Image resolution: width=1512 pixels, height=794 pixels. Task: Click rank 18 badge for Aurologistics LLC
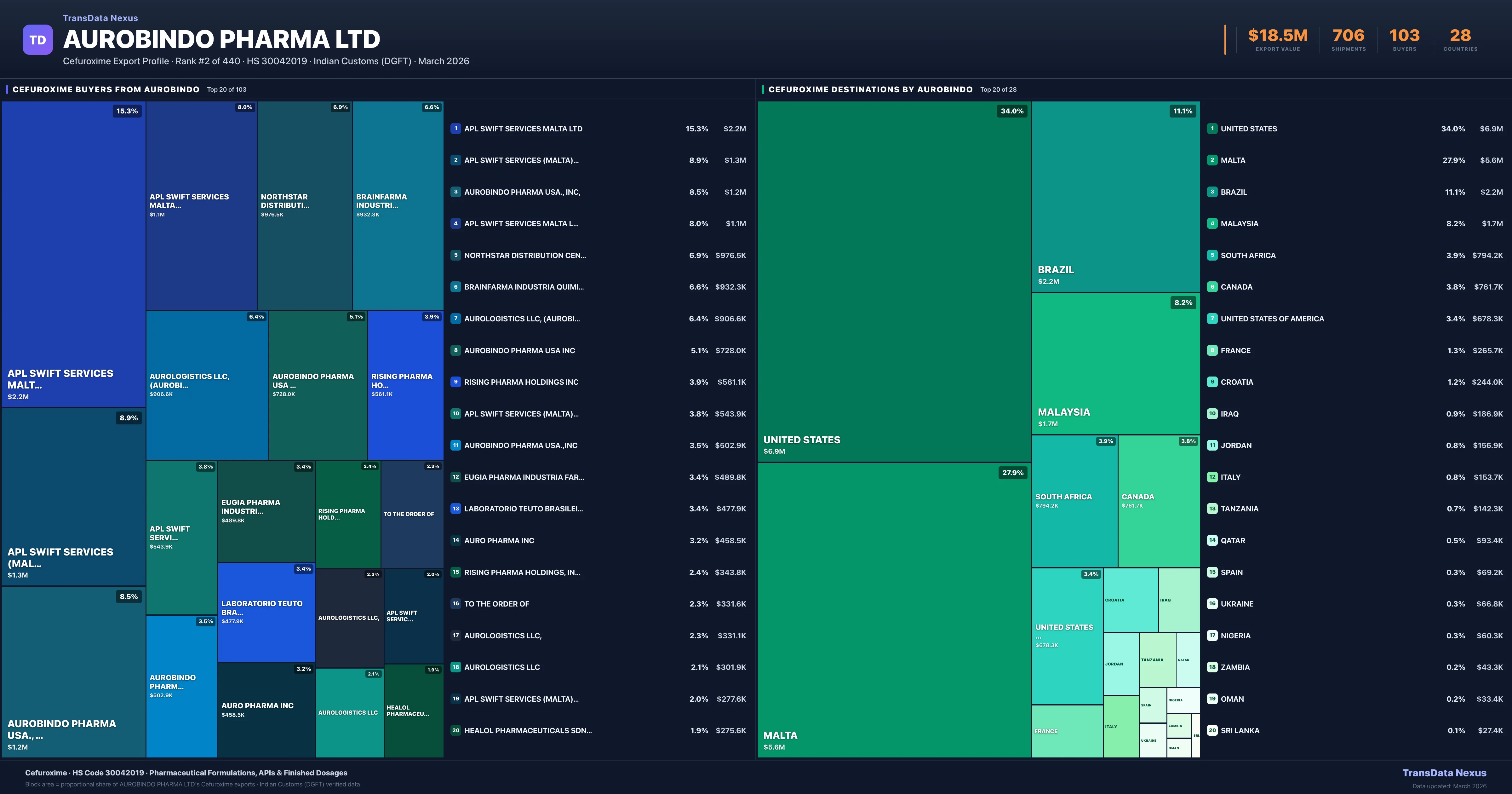point(455,667)
